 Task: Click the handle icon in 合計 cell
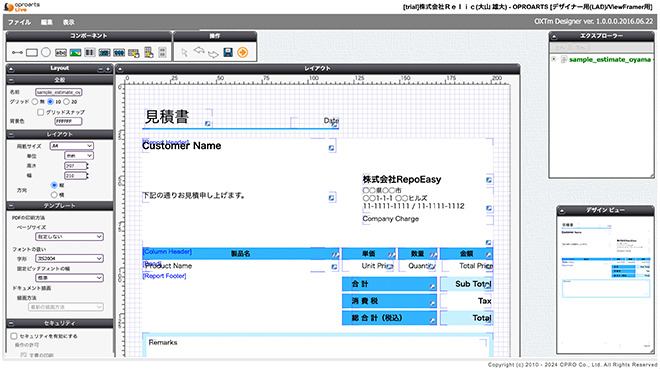(x=432, y=287)
